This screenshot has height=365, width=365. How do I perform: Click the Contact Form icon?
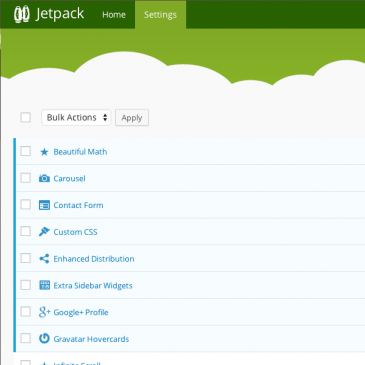click(x=44, y=205)
